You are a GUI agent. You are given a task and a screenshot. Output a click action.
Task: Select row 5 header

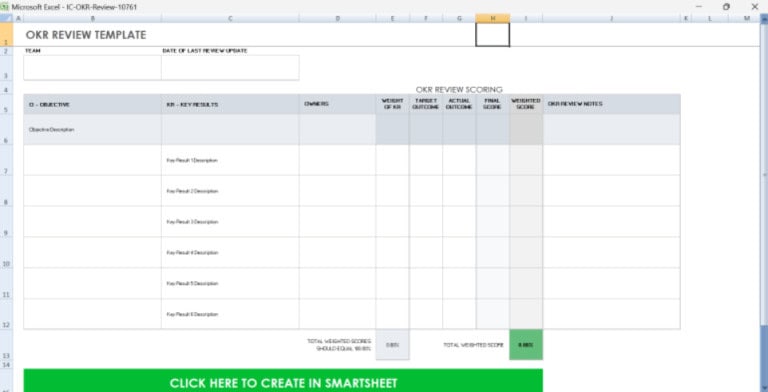coord(6,104)
